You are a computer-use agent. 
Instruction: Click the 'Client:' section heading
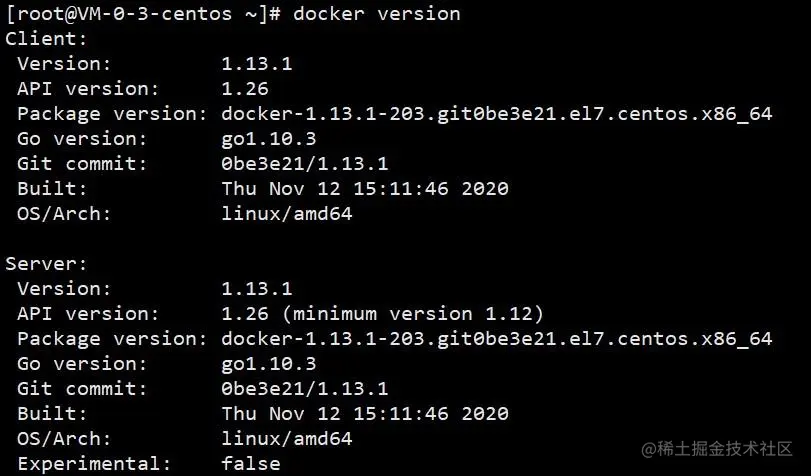[x=47, y=39]
